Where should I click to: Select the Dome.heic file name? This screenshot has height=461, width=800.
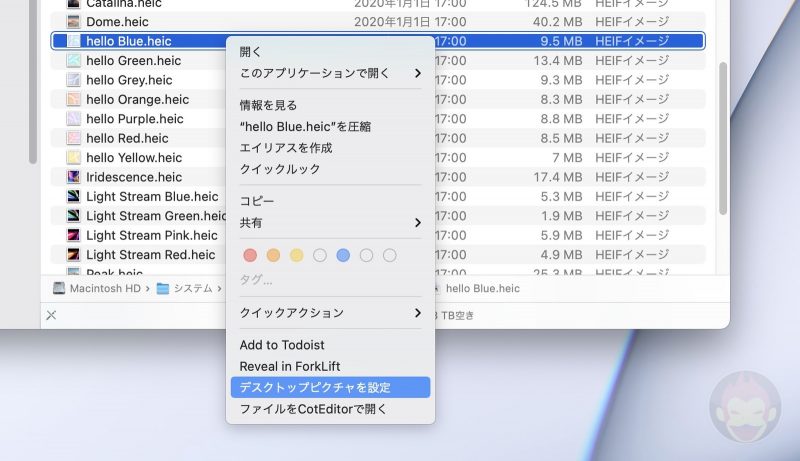coord(117,22)
